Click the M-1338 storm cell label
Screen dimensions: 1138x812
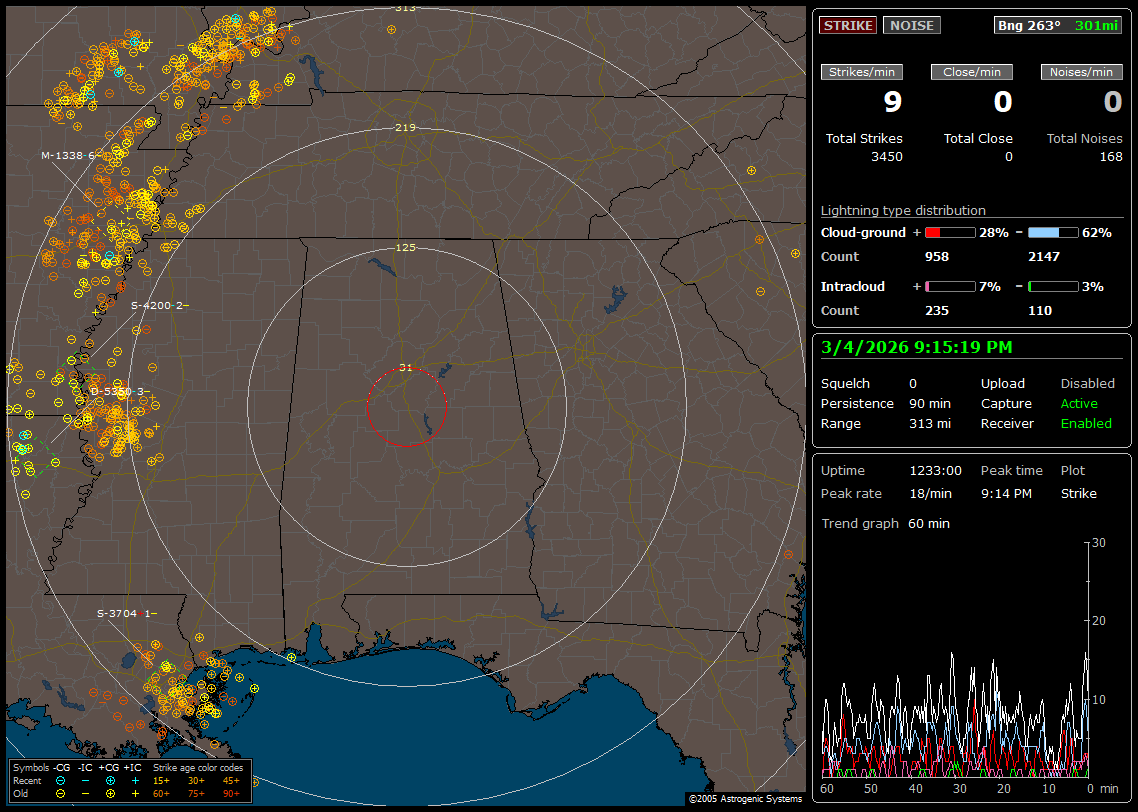coord(68,156)
